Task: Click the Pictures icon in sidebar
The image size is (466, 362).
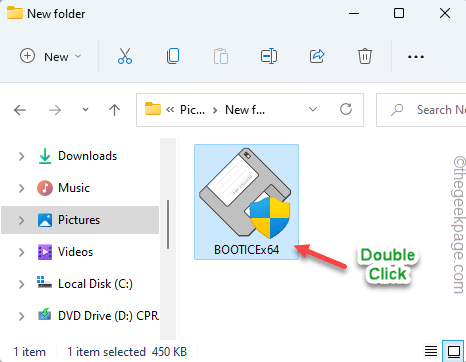Action: (x=45, y=220)
